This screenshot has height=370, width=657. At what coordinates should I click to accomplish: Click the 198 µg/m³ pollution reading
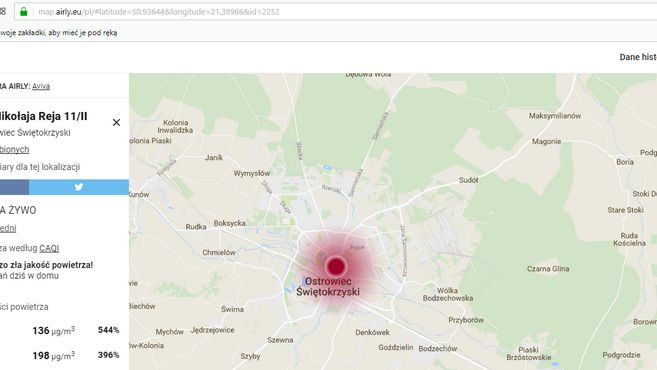[54, 355]
